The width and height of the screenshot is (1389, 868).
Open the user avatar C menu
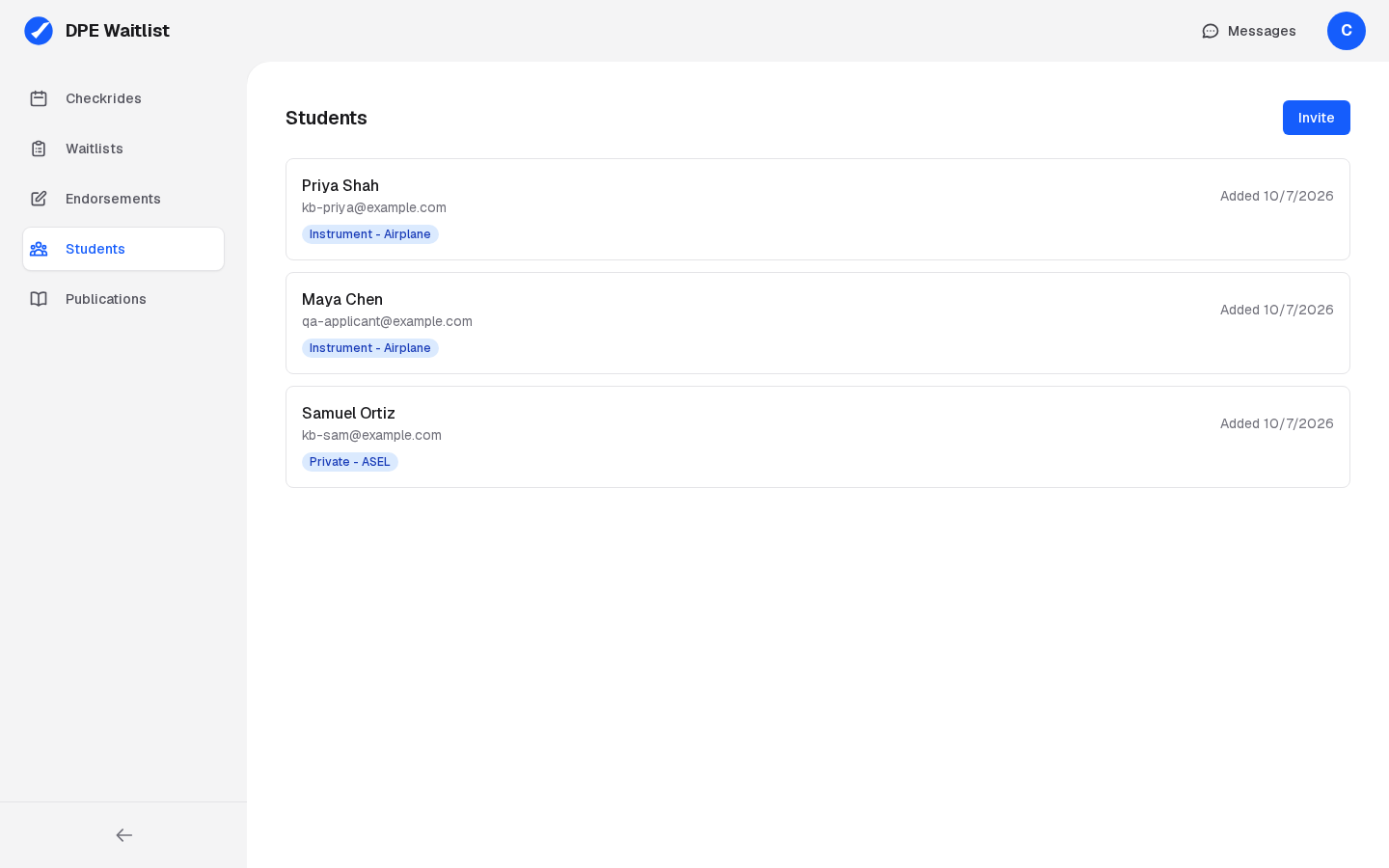(1347, 31)
